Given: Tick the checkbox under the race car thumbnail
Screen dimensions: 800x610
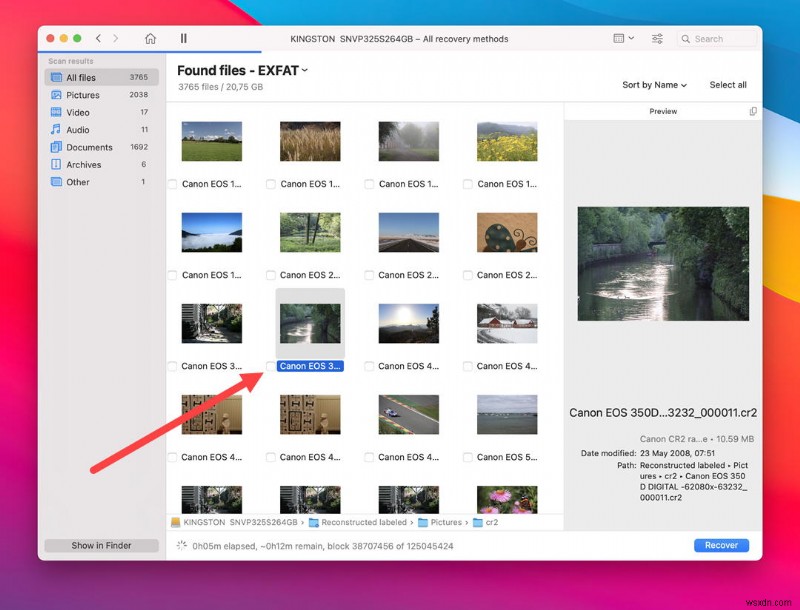Looking at the screenshot, I should point(368,457).
